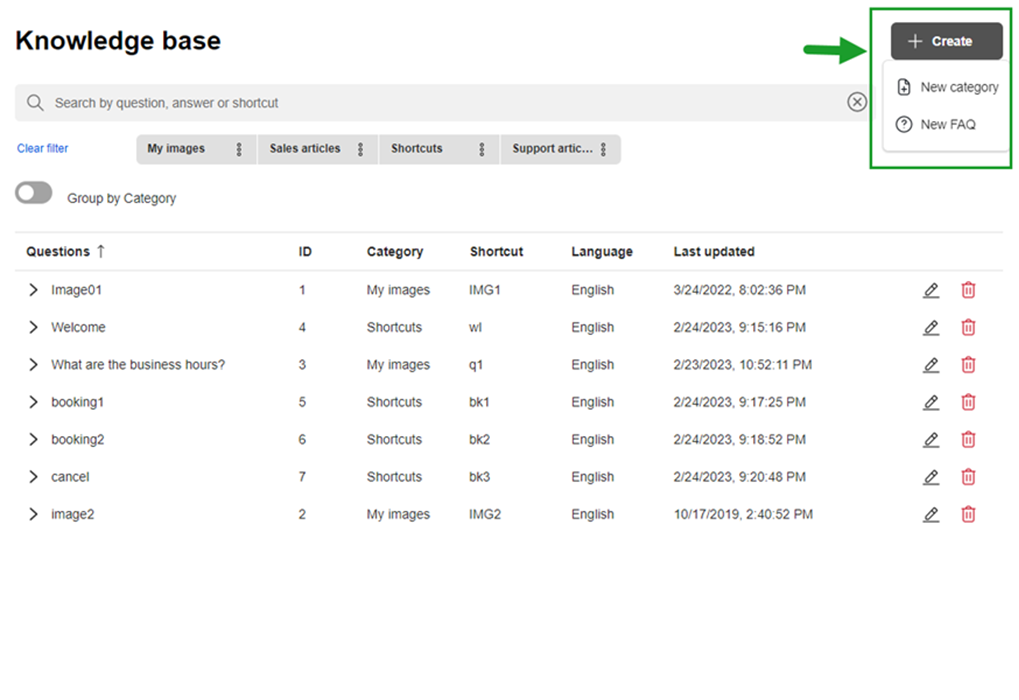Edit the business hours question
Image resolution: width=1019 pixels, height=700 pixels.
pos(931,365)
